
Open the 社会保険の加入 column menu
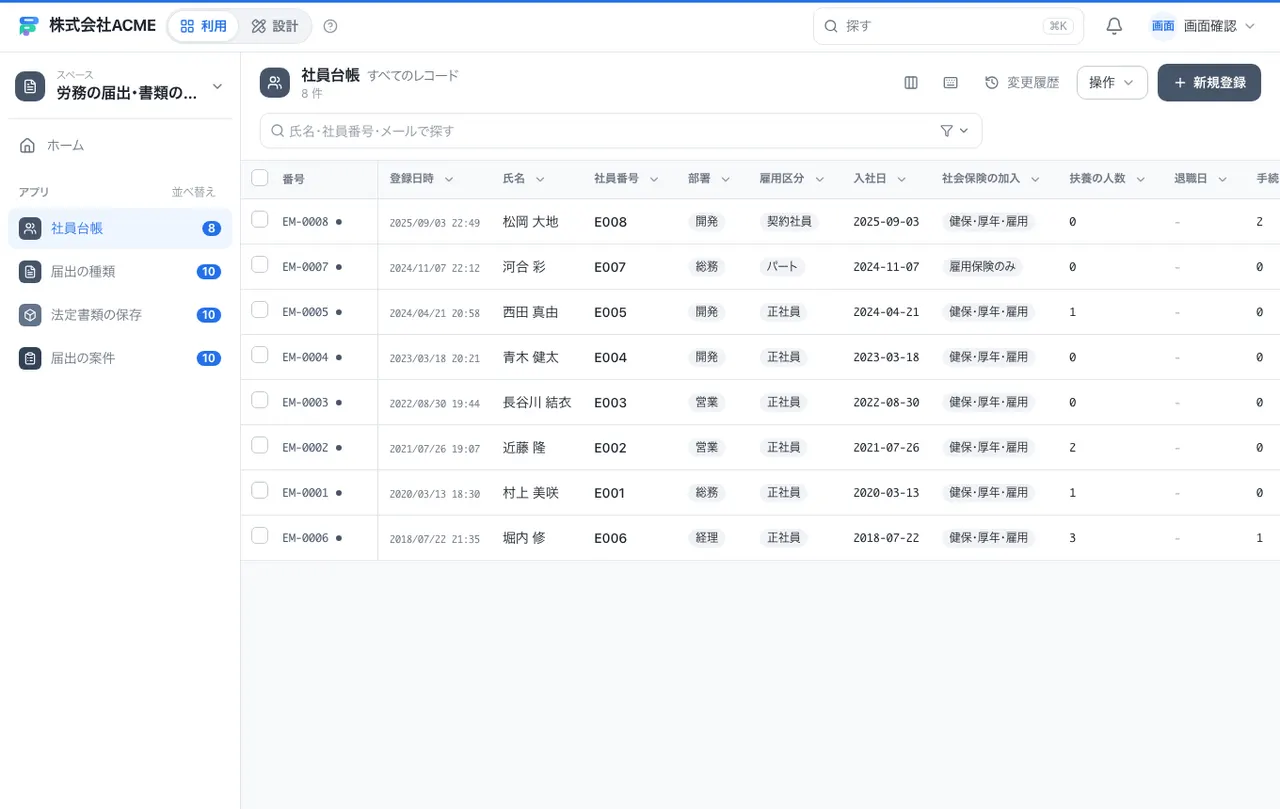tap(1035, 179)
